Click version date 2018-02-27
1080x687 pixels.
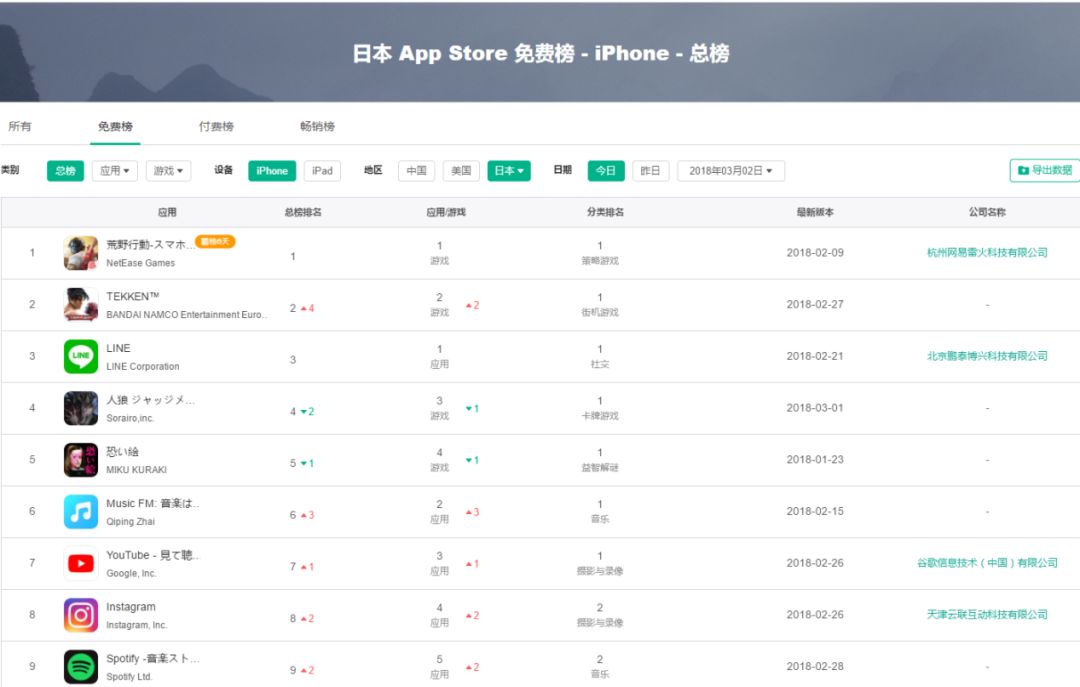(x=815, y=305)
